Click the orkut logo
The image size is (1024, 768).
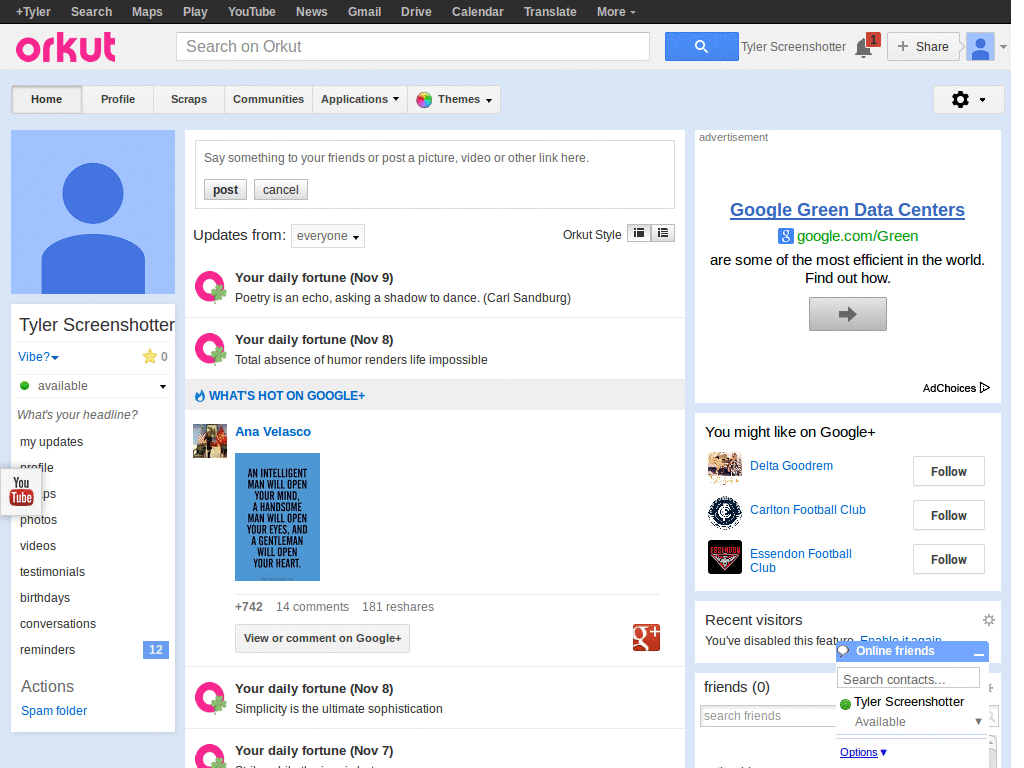pos(66,47)
